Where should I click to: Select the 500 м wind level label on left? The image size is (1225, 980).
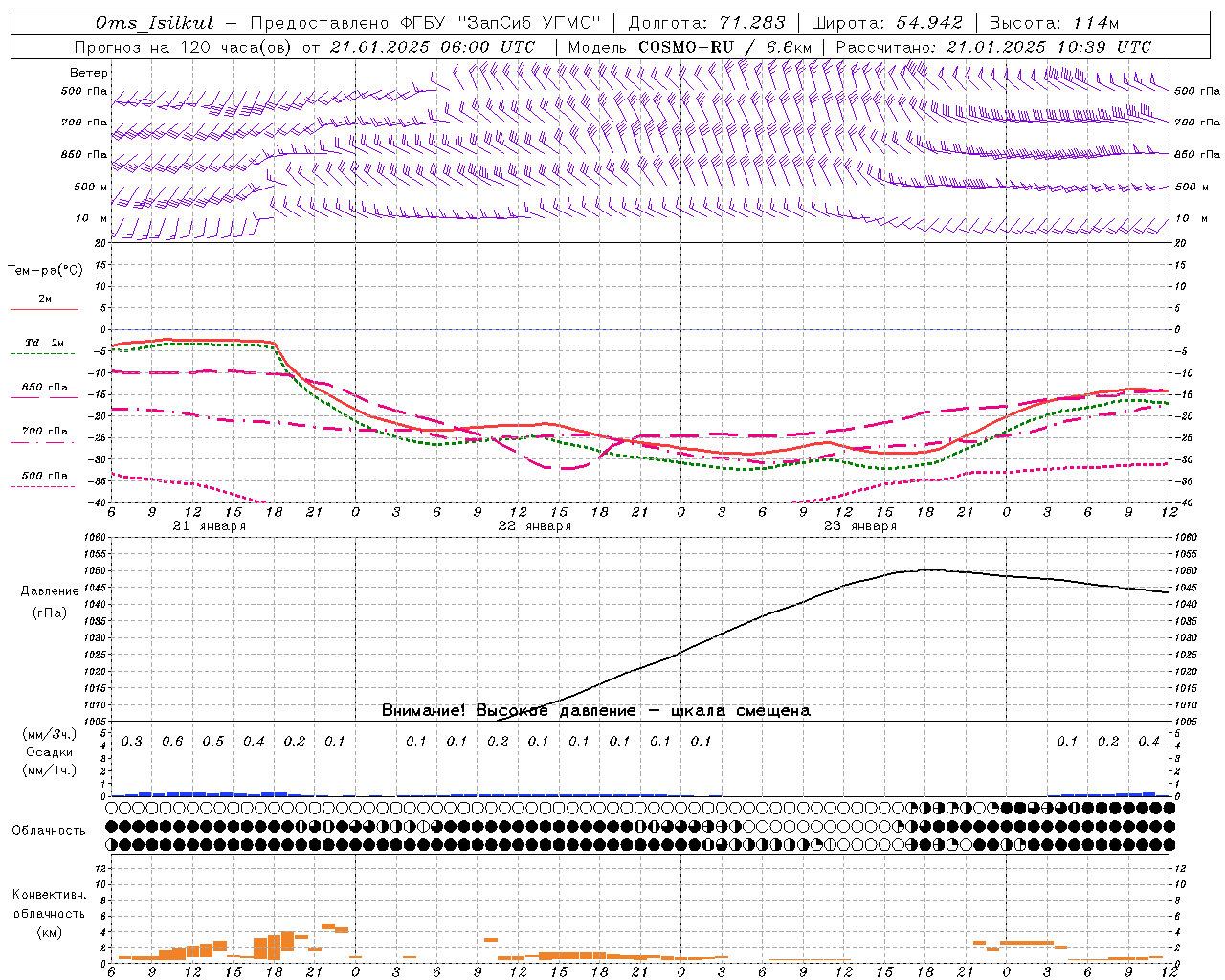[91, 187]
